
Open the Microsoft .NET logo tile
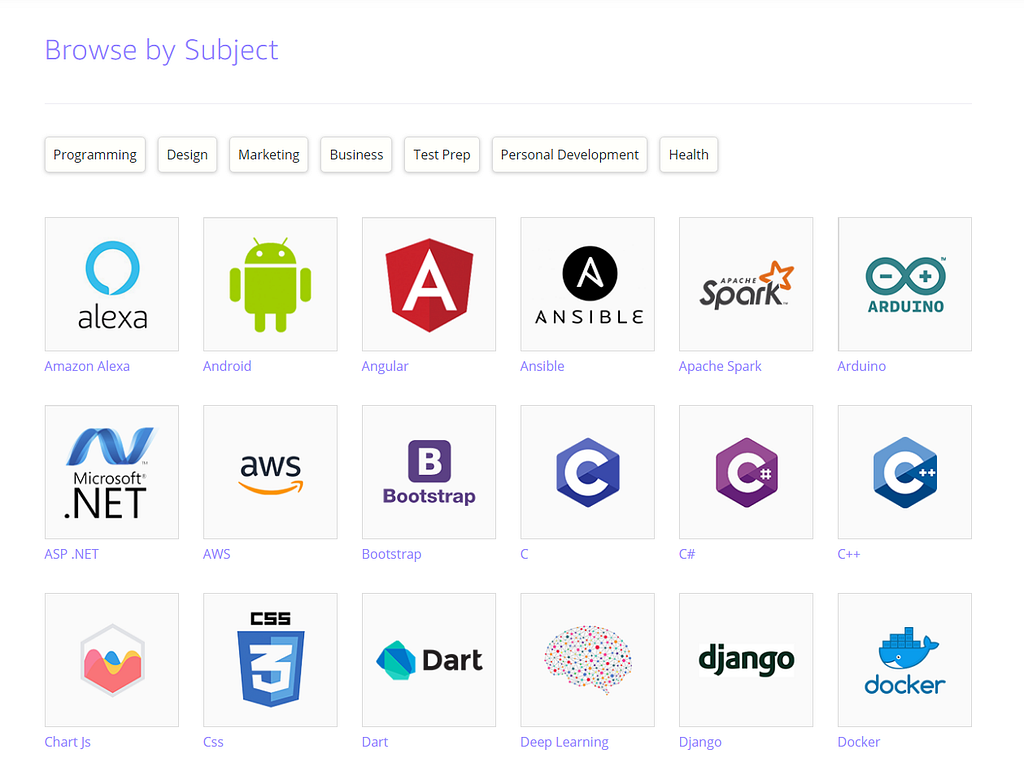[x=112, y=472]
